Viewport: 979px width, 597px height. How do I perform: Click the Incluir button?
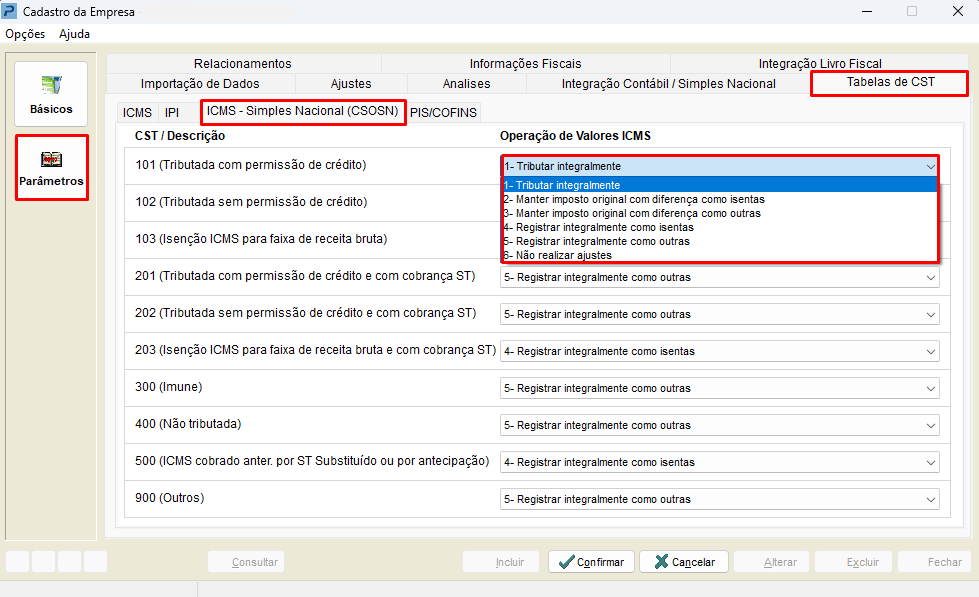(x=503, y=562)
